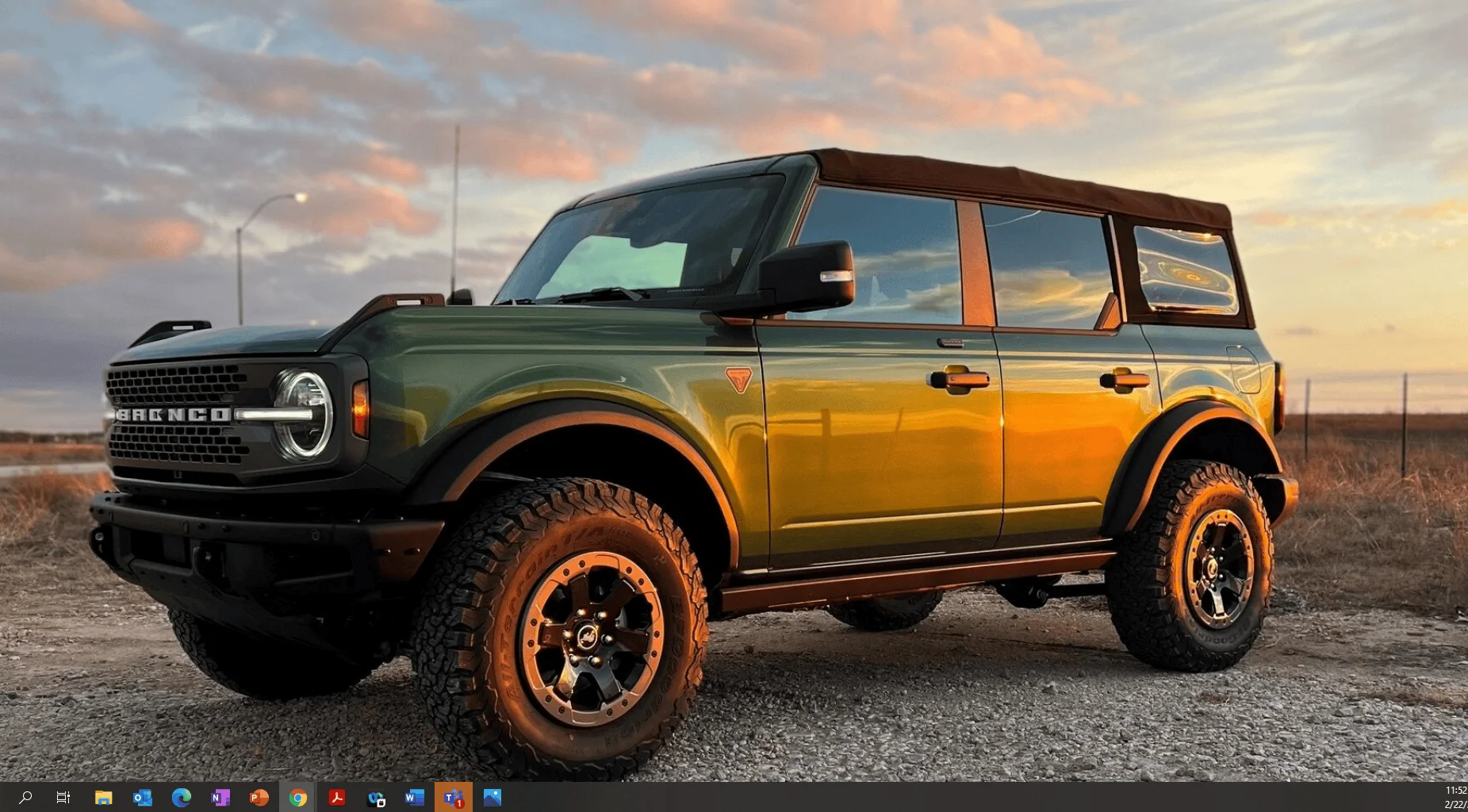Open the Photos app taskbar icon
This screenshot has width=1468, height=812.
click(x=492, y=797)
